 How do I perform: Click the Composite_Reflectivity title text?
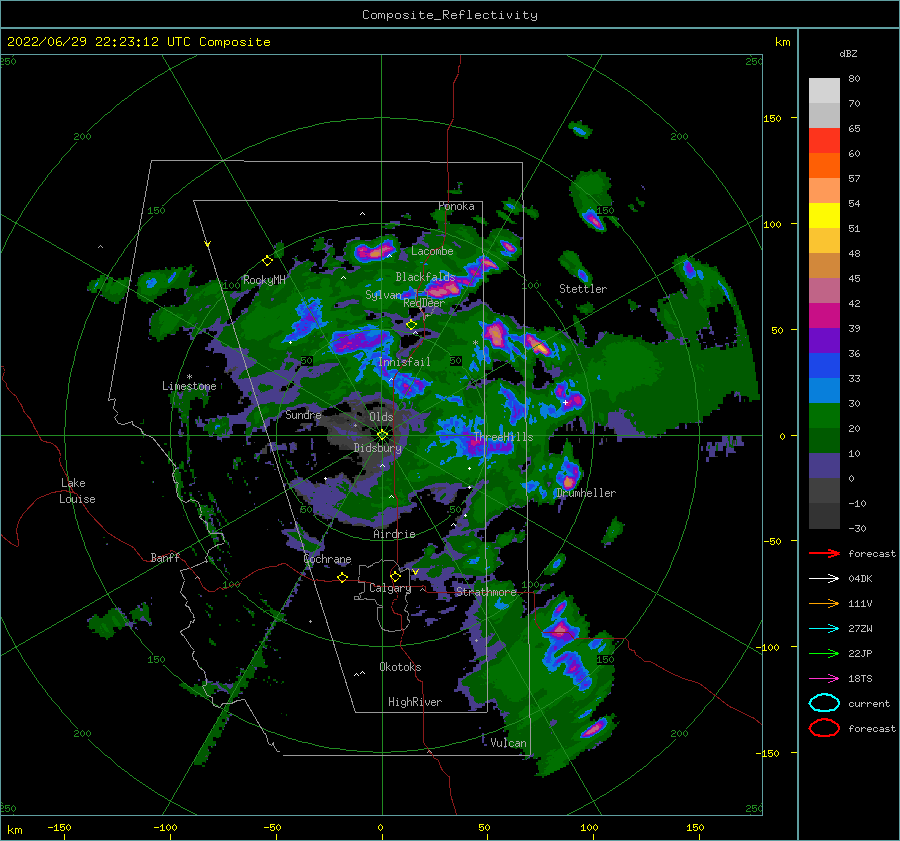[x=450, y=15]
